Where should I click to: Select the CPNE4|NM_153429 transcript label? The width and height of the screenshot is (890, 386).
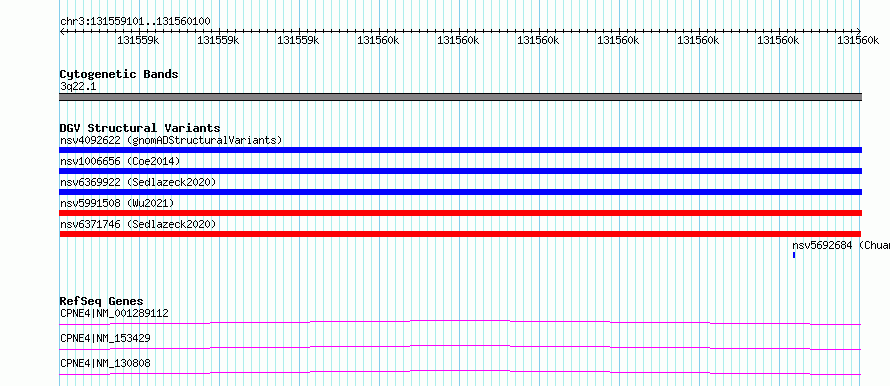(105, 338)
